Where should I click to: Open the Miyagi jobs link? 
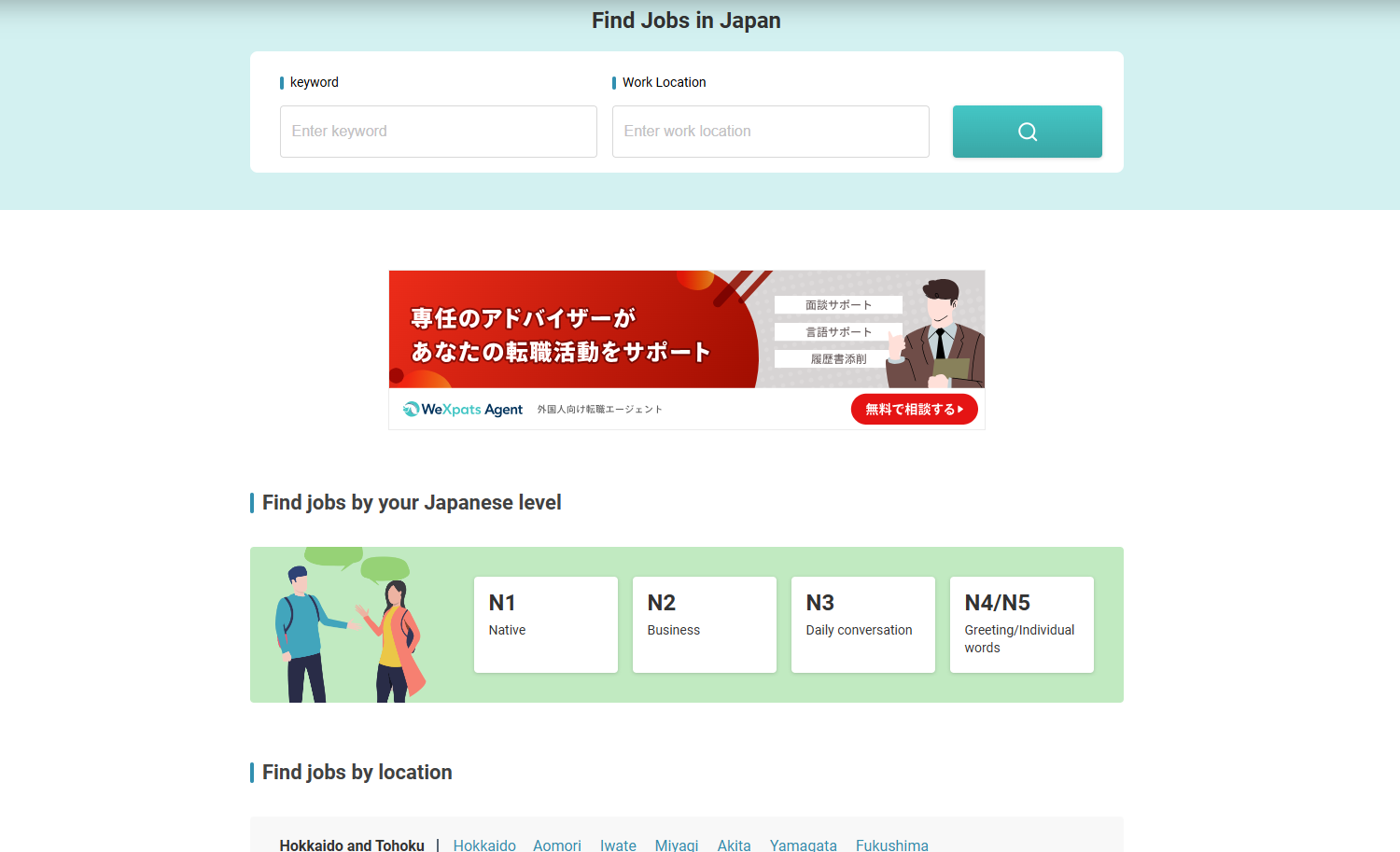tap(677, 845)
